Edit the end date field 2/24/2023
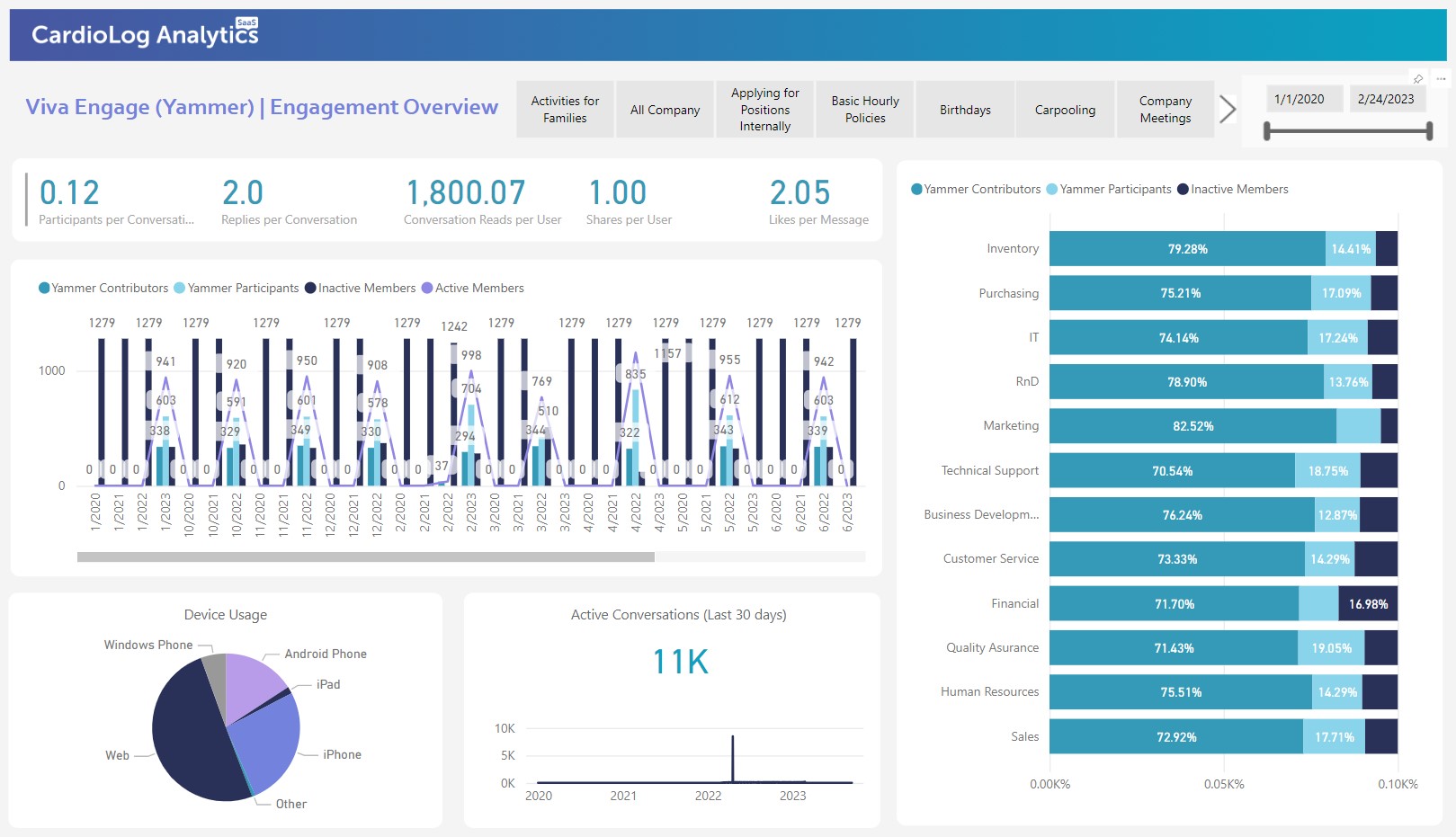Image resolution: width=1456 pixels, height=837 pixels. [1388, 99]
